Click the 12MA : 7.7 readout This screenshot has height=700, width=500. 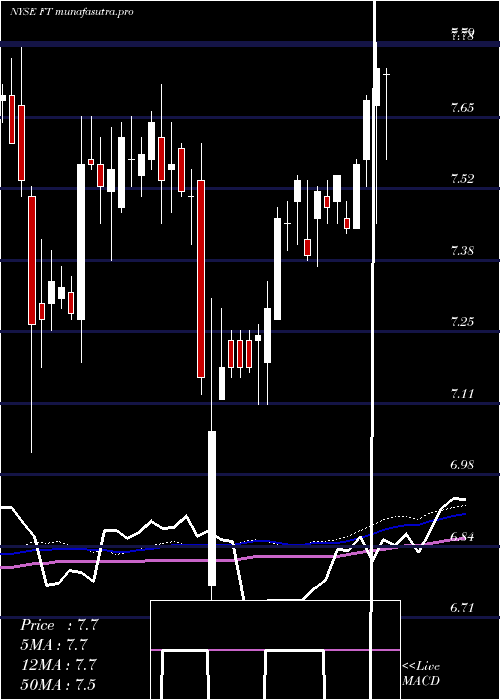tap(59, 664)
